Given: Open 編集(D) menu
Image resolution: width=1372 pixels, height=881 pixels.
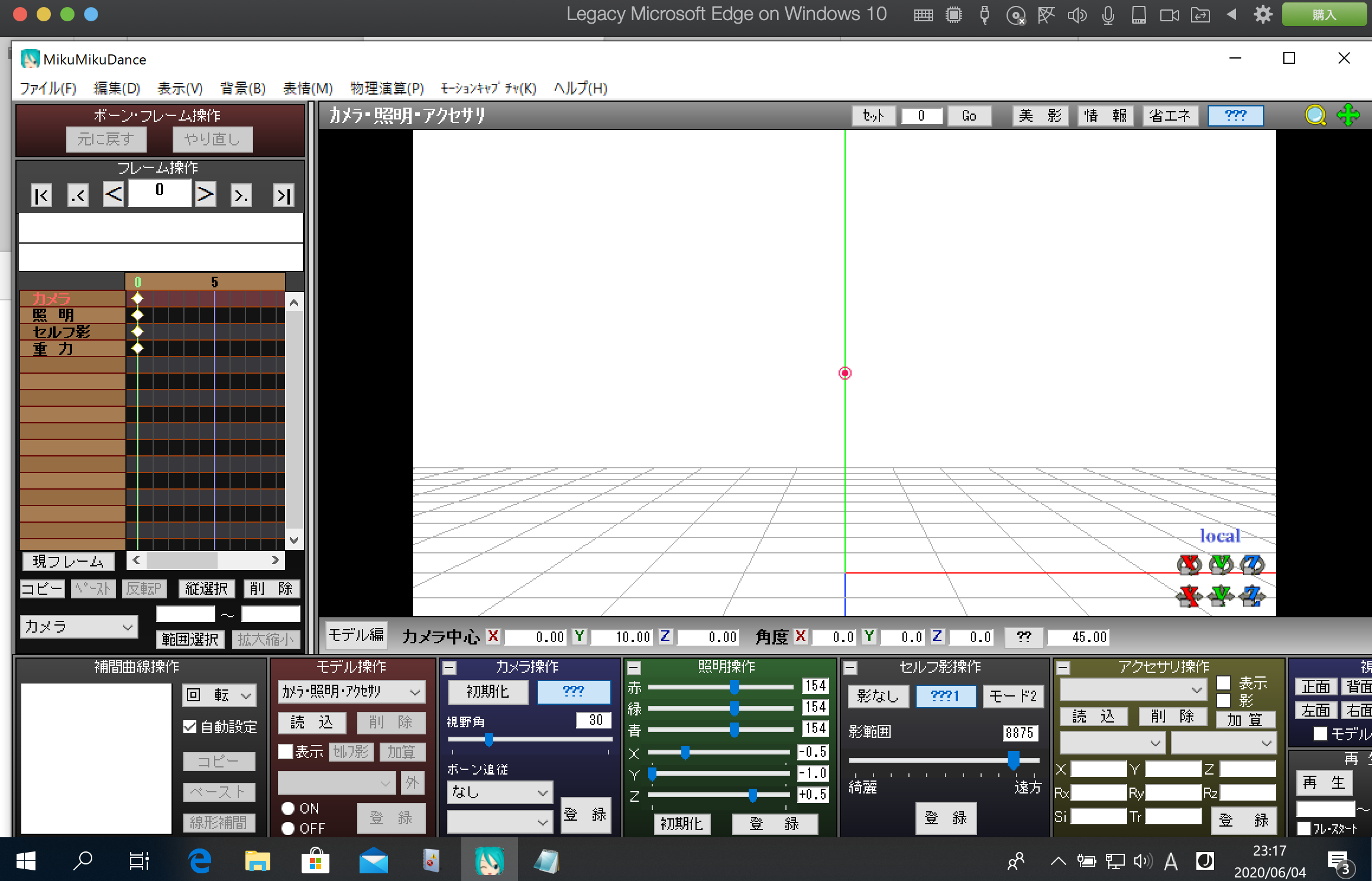Looking at the screenshot, I should coord(117,88).
